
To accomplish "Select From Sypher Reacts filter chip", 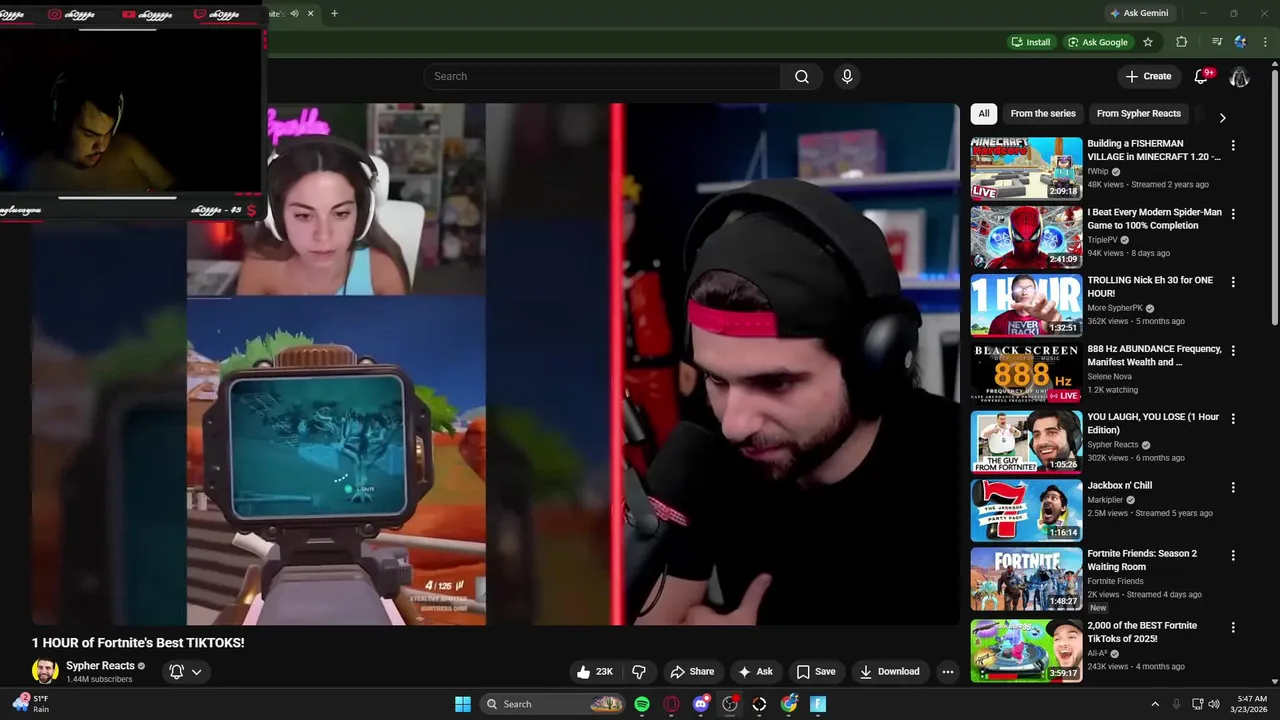I will [x=1138, y=113].
